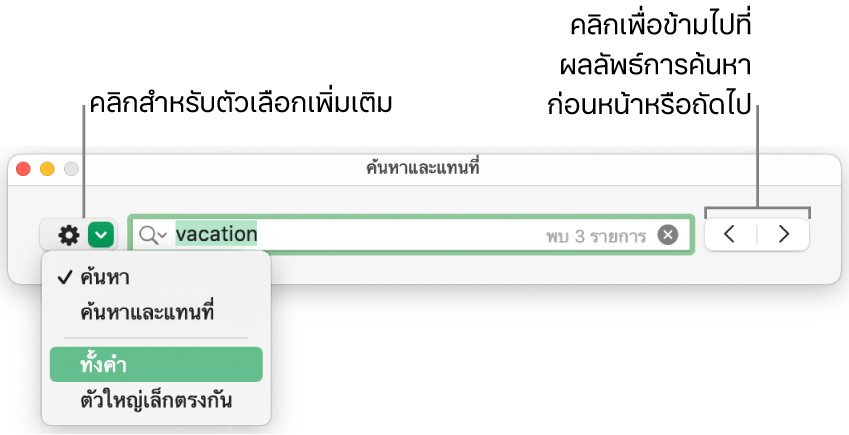Minimize the window with the yellow button
The width and height of the screenshot is (849, 435).
[x=47, y=169]
